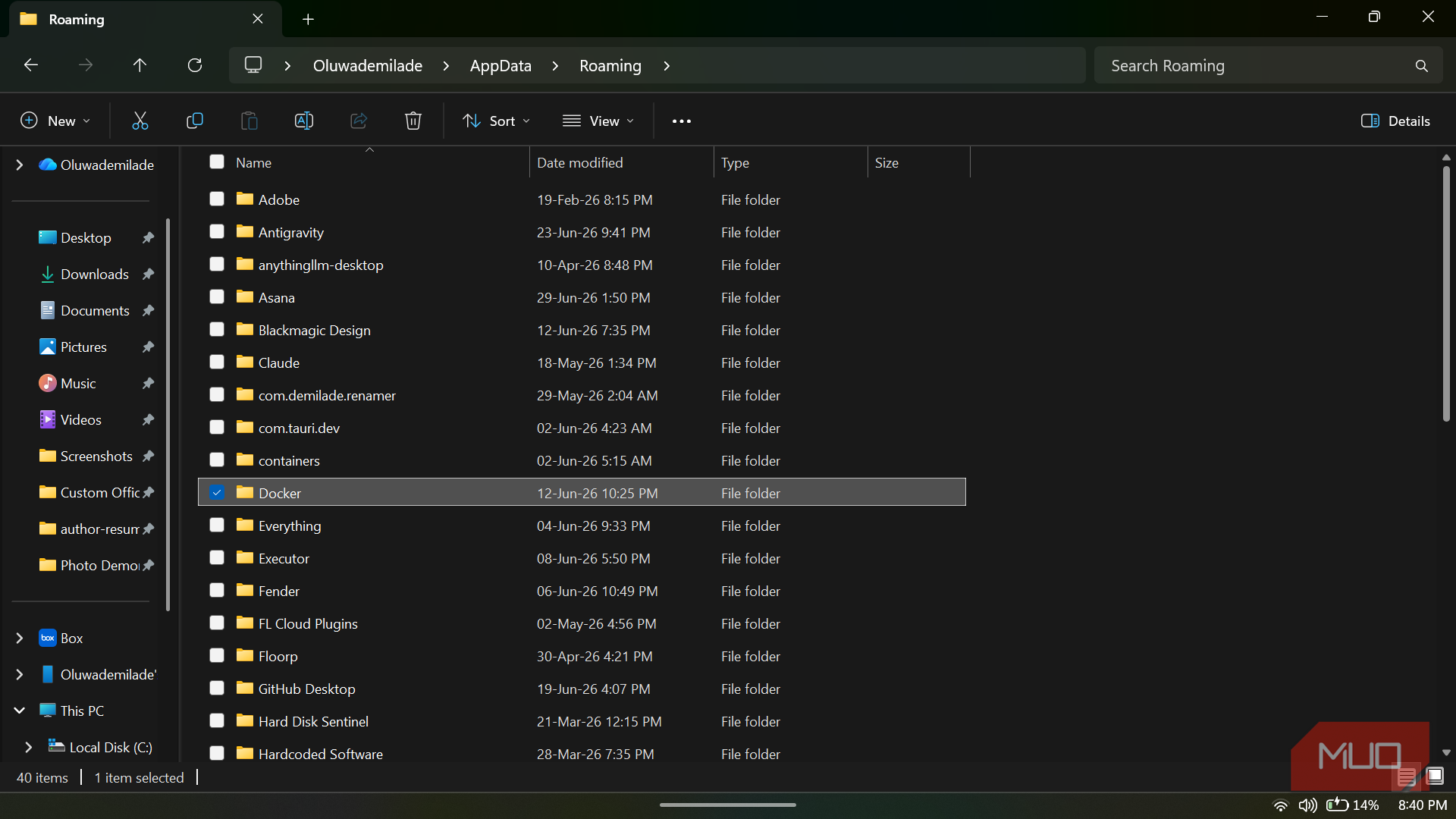Check the Fender folder checkbox
This screenshot has height=819, width=1456.
[217, 591]
